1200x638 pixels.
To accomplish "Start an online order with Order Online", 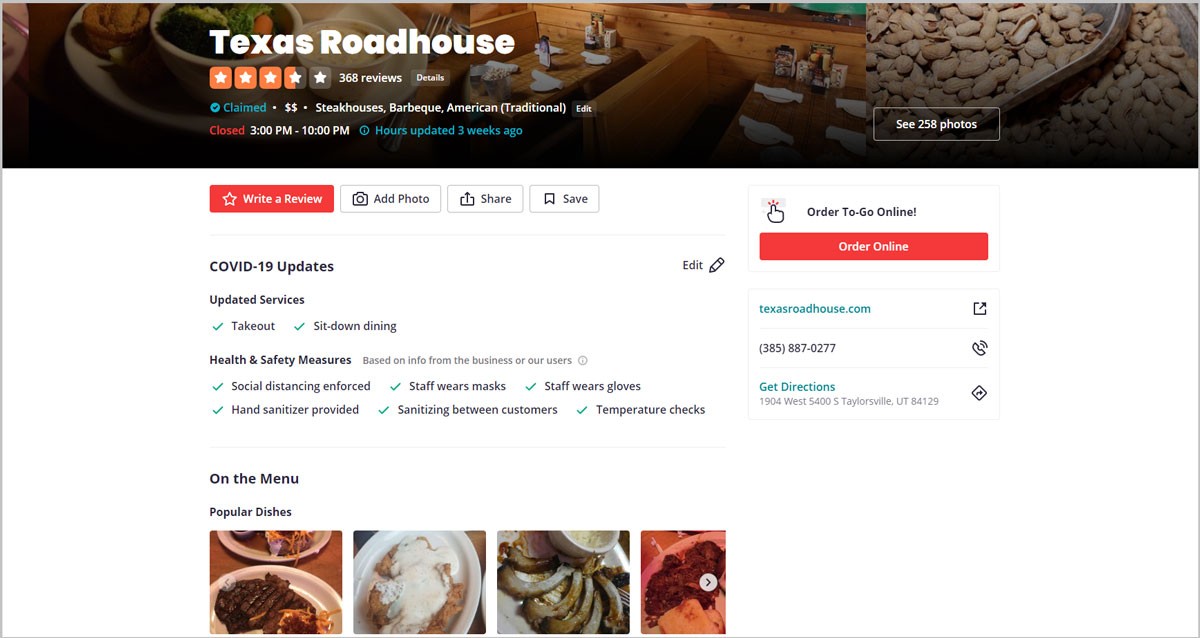I will coord(874,247).
